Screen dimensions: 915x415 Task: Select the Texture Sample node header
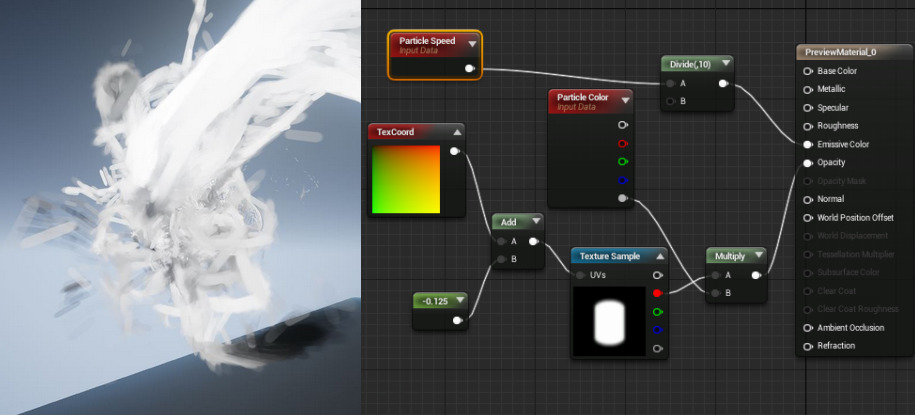coord(619,256)
